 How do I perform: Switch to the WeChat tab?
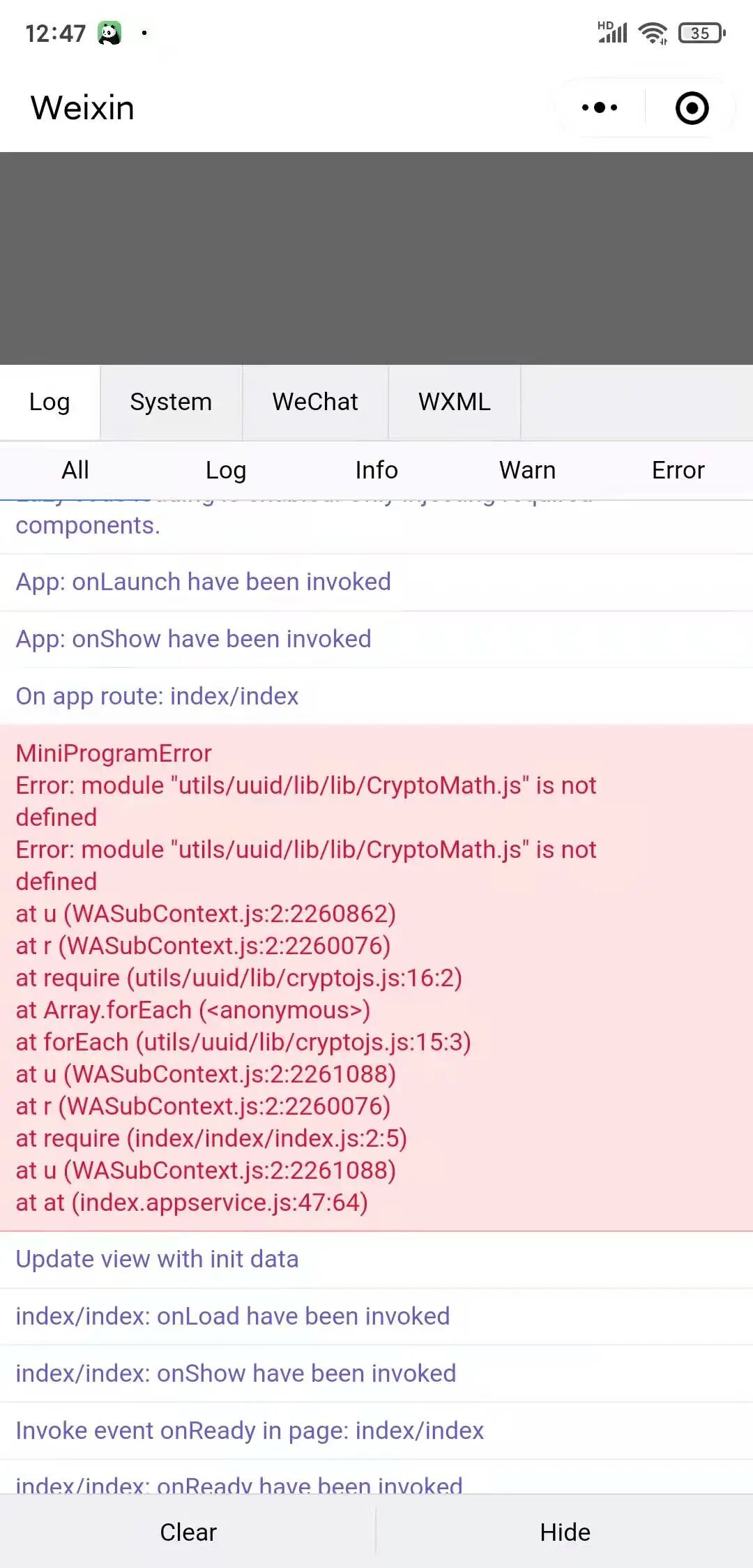click(315, 402)
